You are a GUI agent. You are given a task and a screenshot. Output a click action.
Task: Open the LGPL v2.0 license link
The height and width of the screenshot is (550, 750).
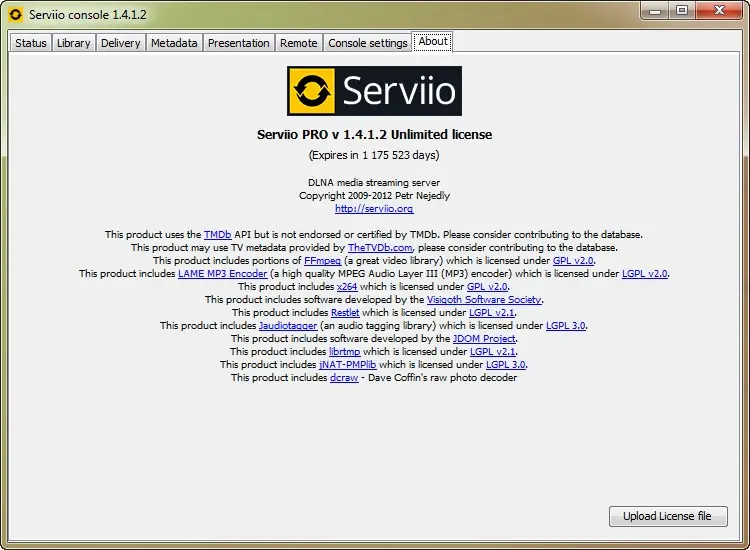tap(644, 274)
